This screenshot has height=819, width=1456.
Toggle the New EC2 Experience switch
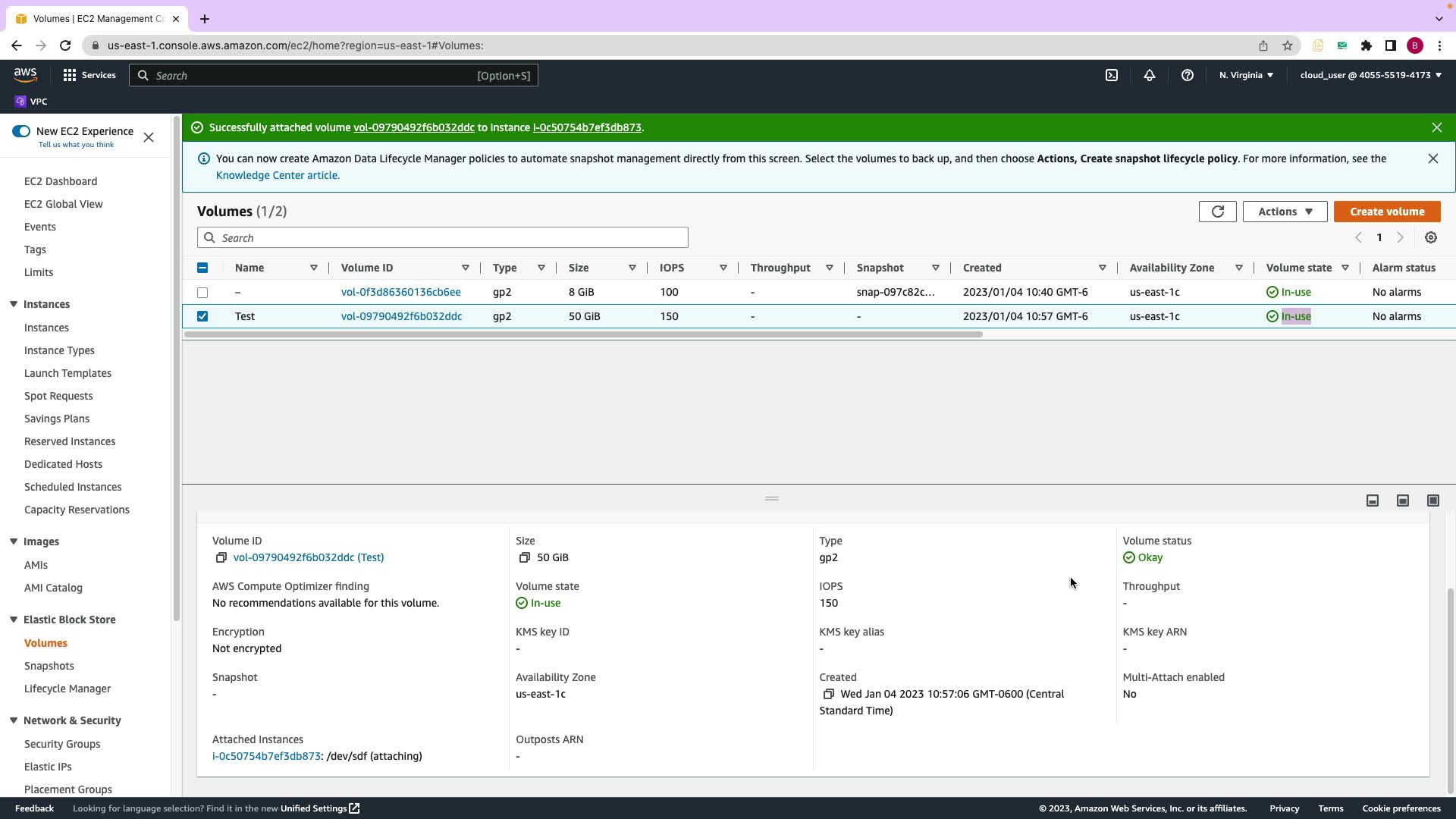coord(21,131)
